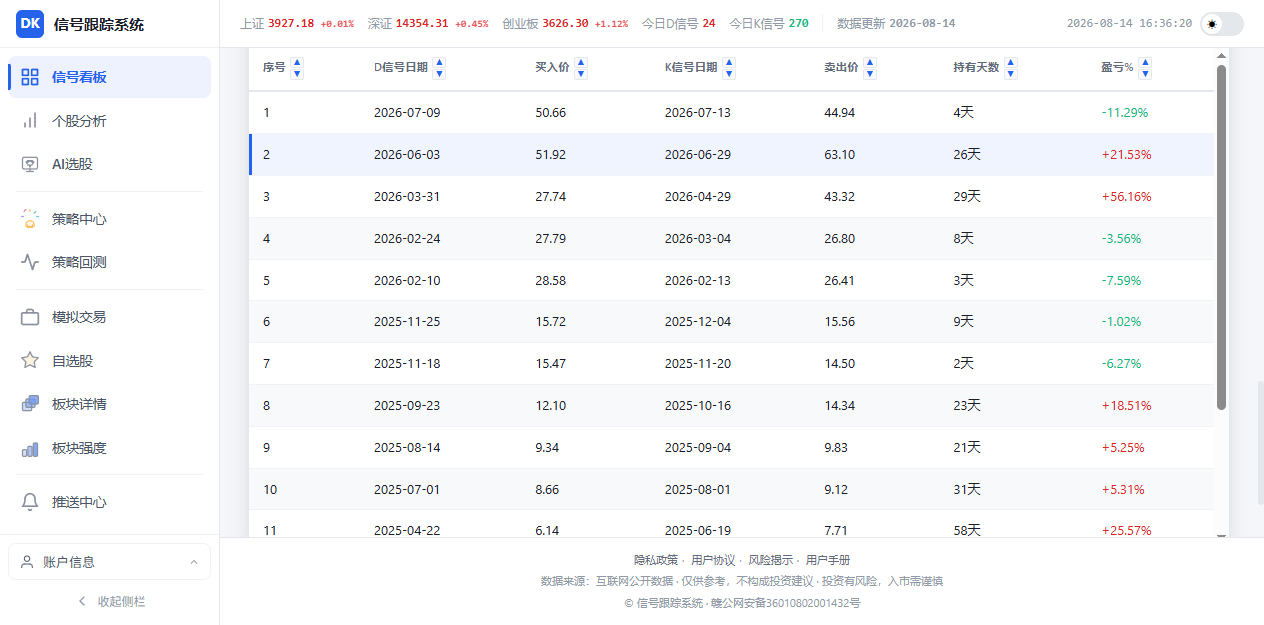This screenshot has width=1264, height=625.
Task: Click the 账户信息 user icon
Action: [x=27, y=562]
